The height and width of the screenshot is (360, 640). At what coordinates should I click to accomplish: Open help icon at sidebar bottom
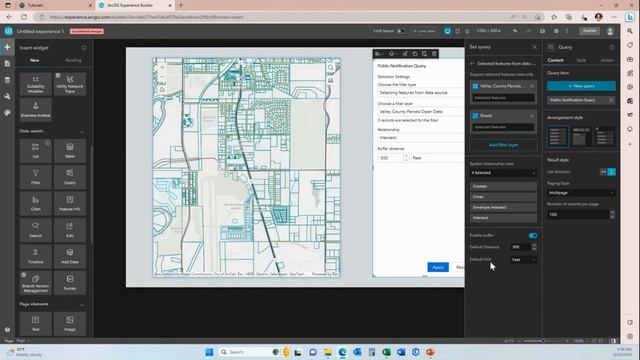(7, 329)
